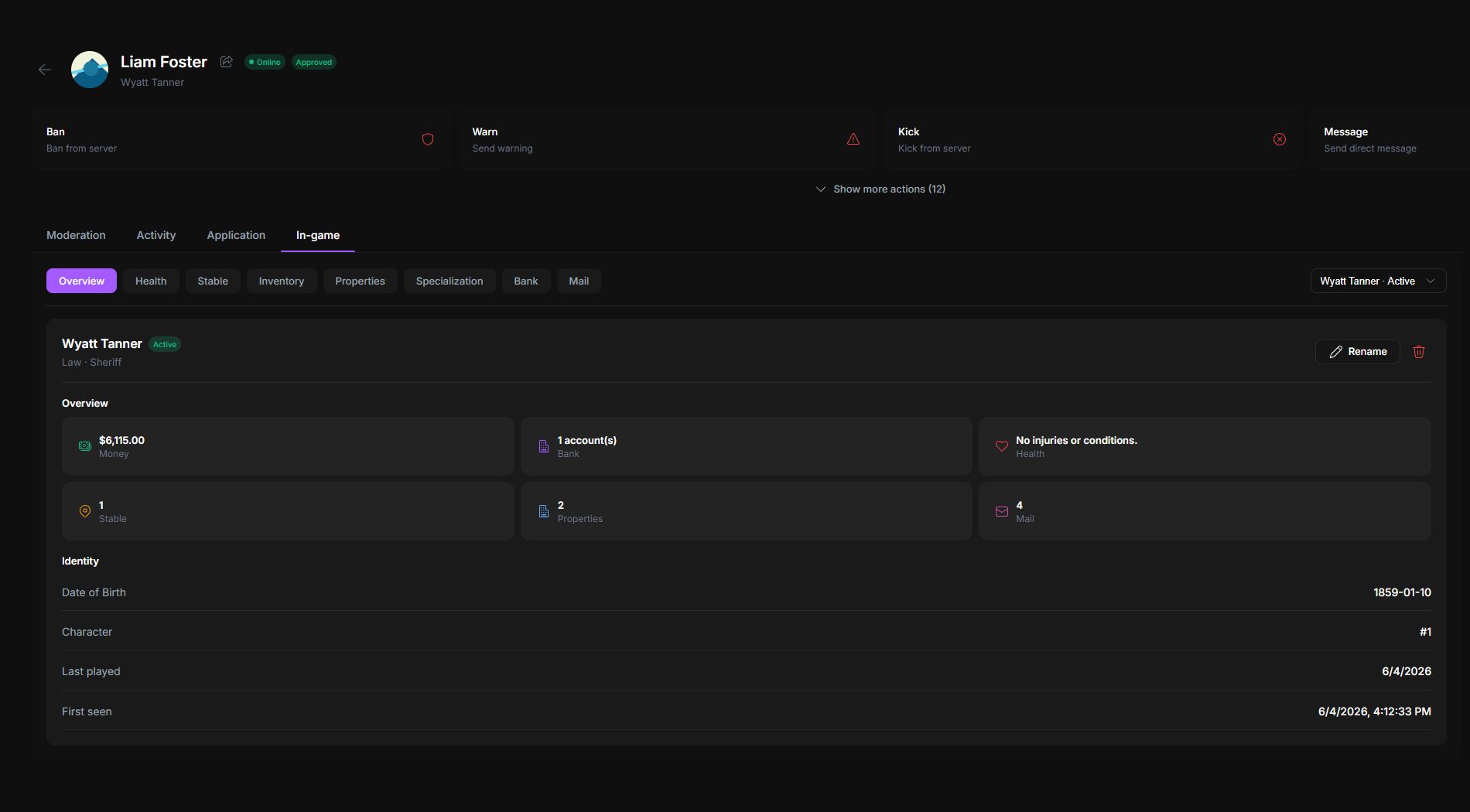Open the Mail sub-tab pill
The height and width of the screenshot is (812, 1470).
[579, 281]
